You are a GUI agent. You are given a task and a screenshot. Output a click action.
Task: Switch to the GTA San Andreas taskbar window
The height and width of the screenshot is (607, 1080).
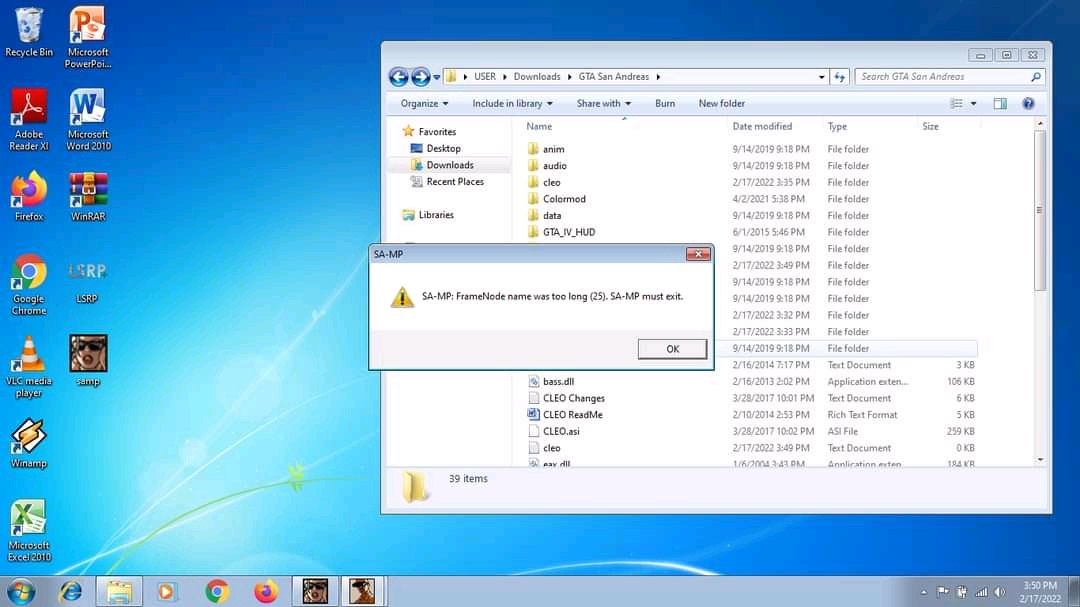(x=363, y=591)
